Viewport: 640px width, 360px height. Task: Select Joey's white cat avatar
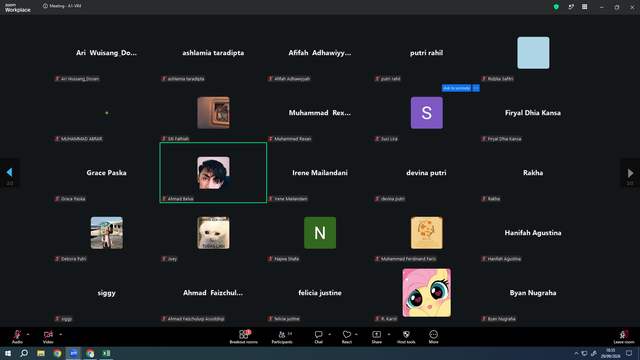[213, 233]
